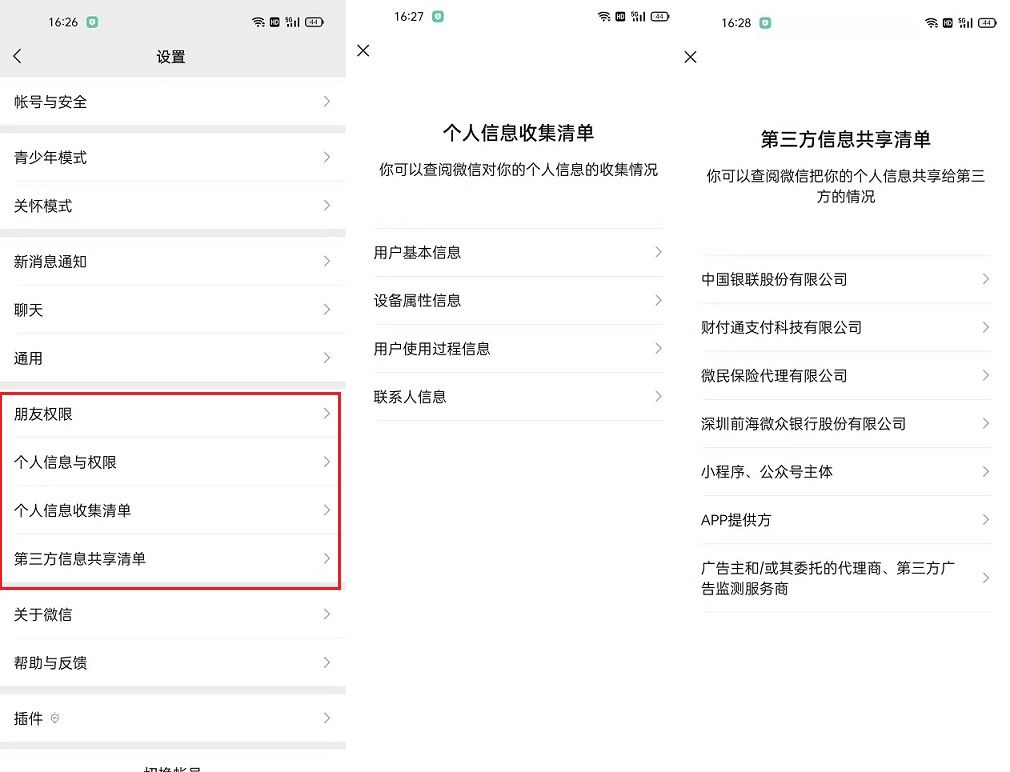Open 青少年模式 settings
Viewport: 1010px width, 772px height.
tap(173, 157)
